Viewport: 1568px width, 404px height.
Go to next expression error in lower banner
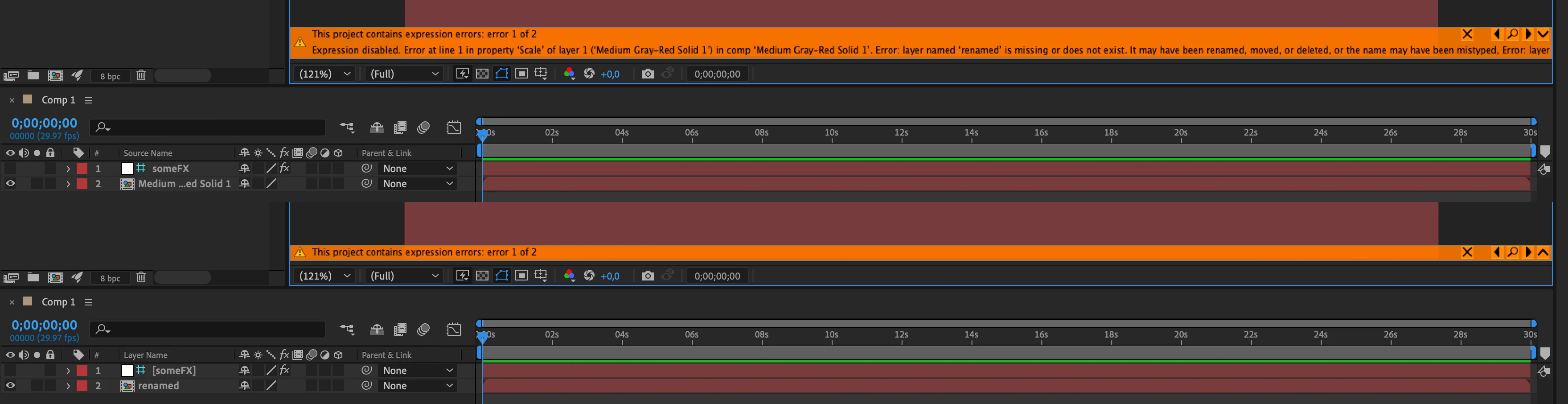[1528, 252]
